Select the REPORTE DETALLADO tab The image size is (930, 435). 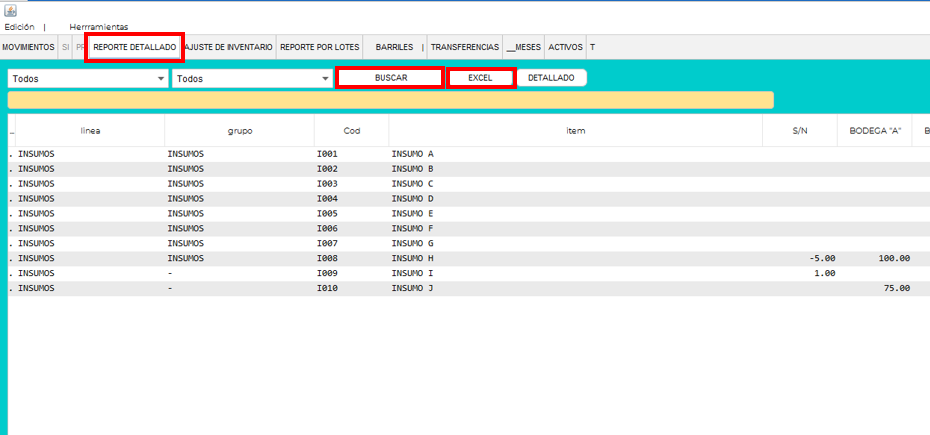(134, 47)
